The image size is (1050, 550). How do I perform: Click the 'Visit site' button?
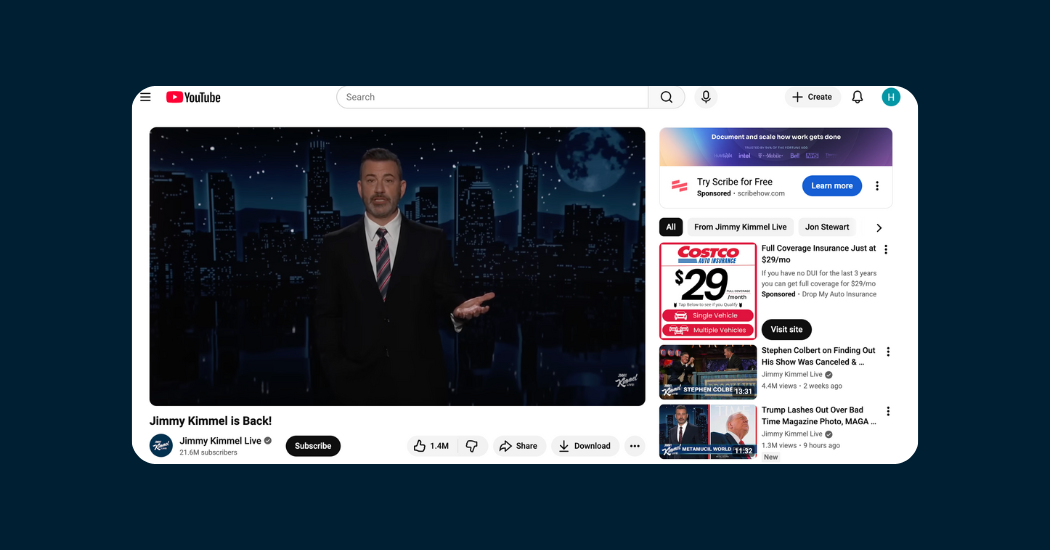tap(786, 329)
